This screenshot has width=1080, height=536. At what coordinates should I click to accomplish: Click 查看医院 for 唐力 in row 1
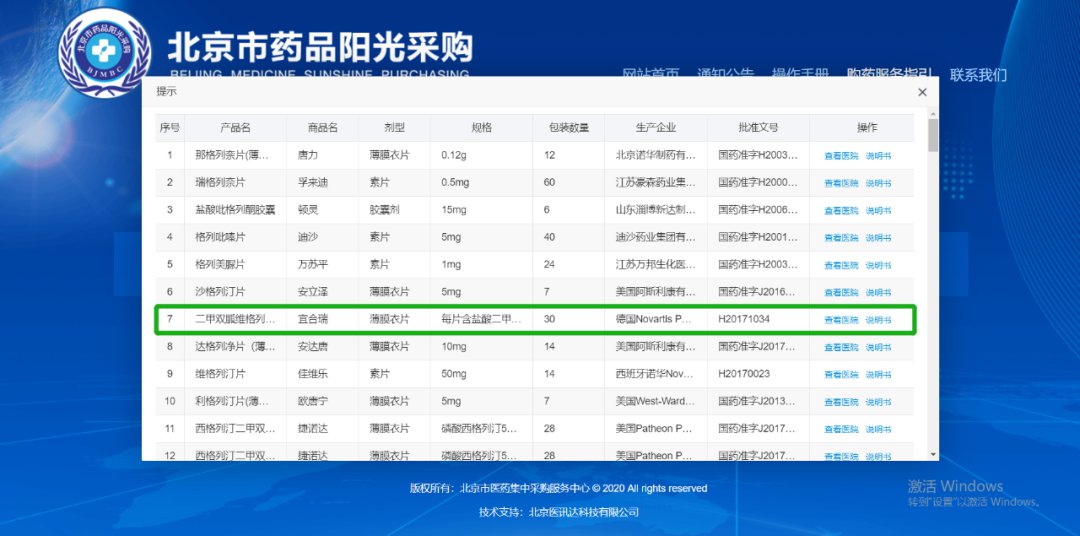click(x=840, y=156)
